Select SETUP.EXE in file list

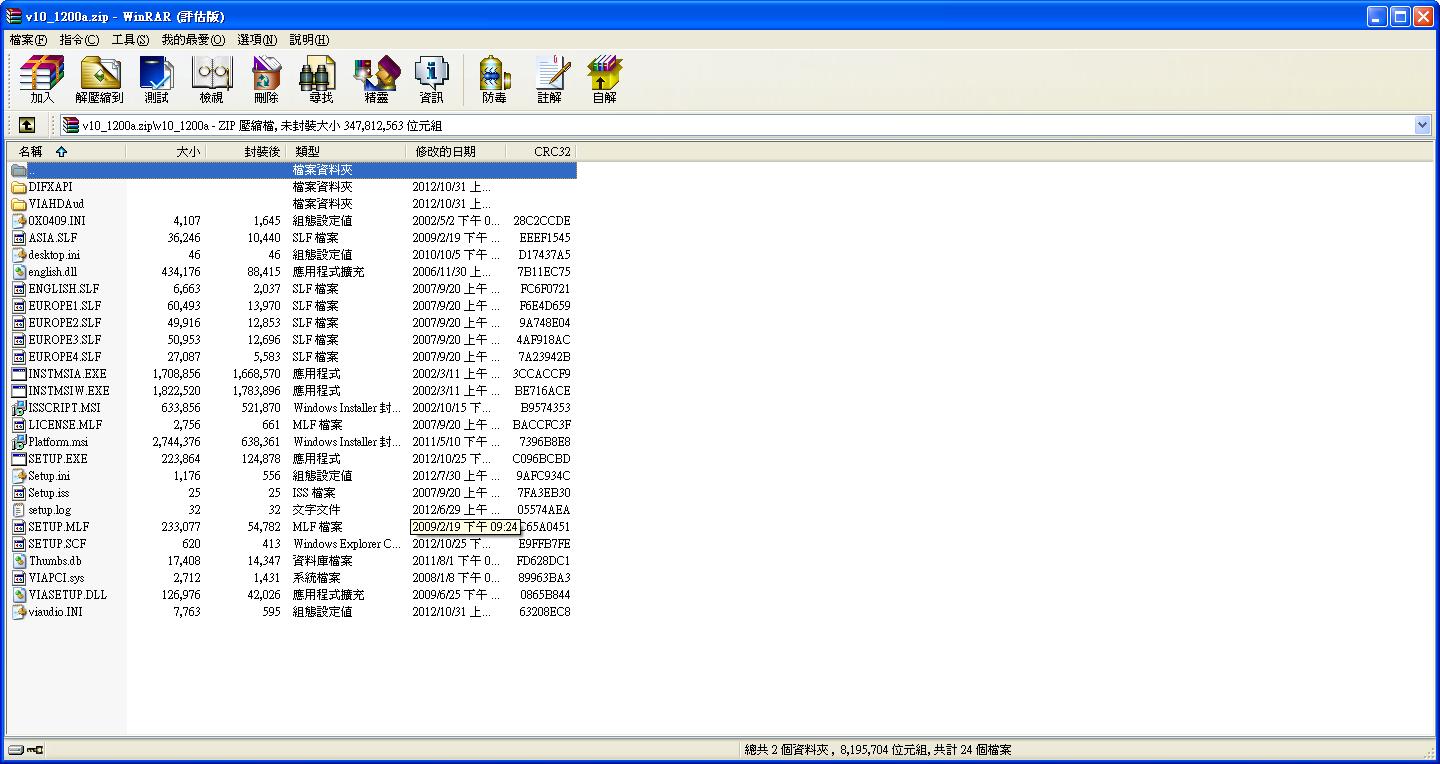coord(57,459)
